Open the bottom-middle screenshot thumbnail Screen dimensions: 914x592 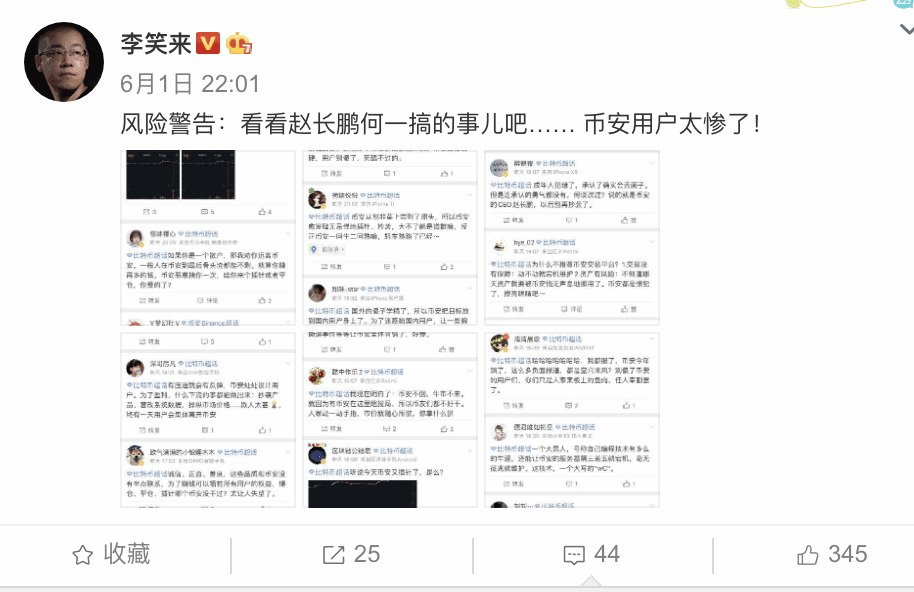[390, 420]
